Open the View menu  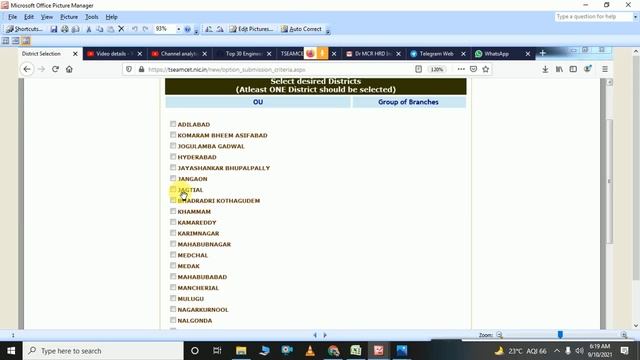point(47,17)
